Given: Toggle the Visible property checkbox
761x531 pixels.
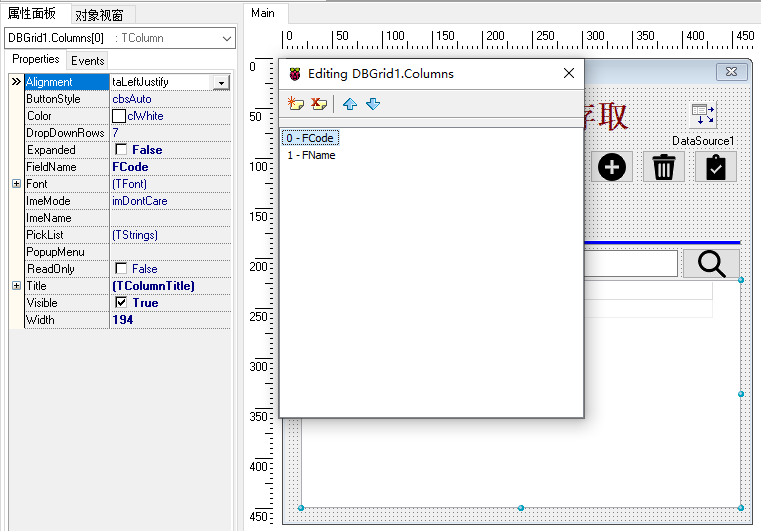Looking at the screenshot, I should [x=121, y=302].
